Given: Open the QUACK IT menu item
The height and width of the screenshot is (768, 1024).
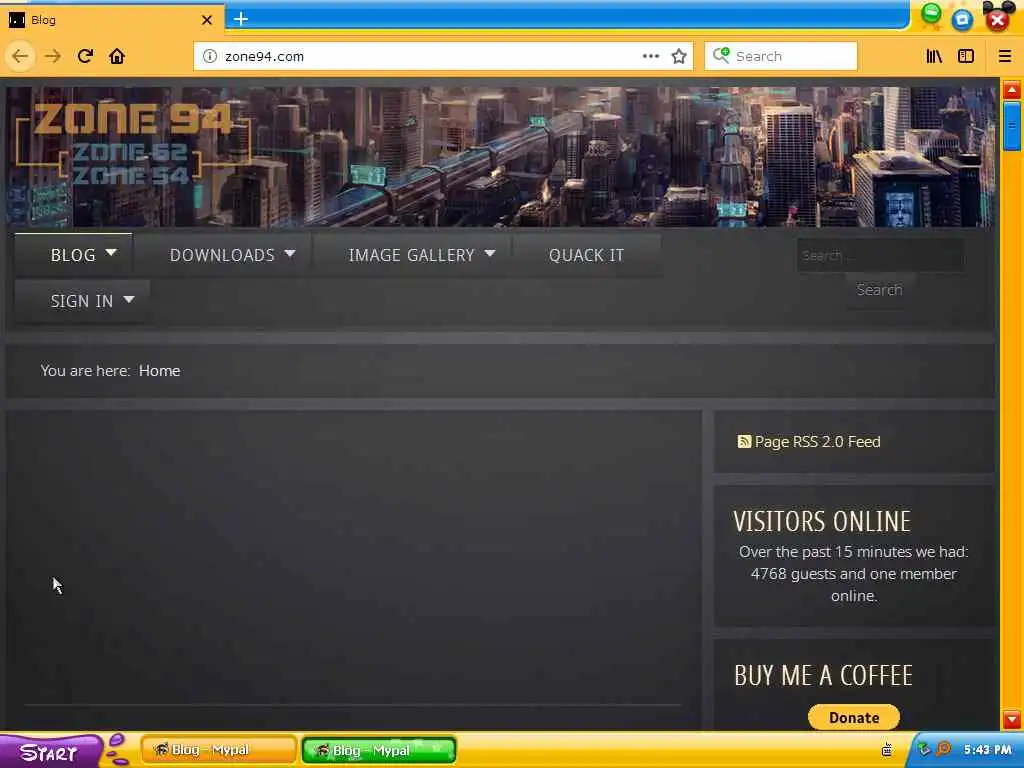Looking at the screenshot, I should tap(586, 255).
